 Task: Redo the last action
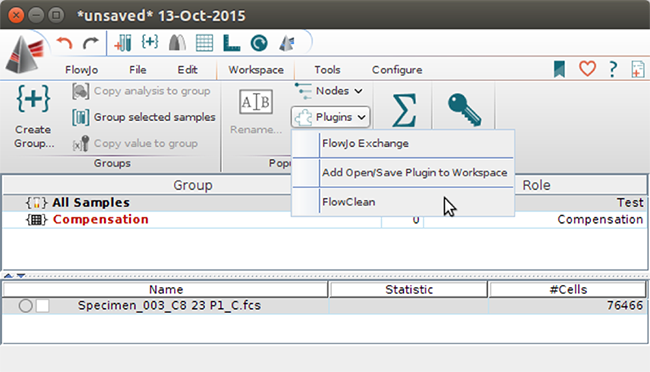90,43
